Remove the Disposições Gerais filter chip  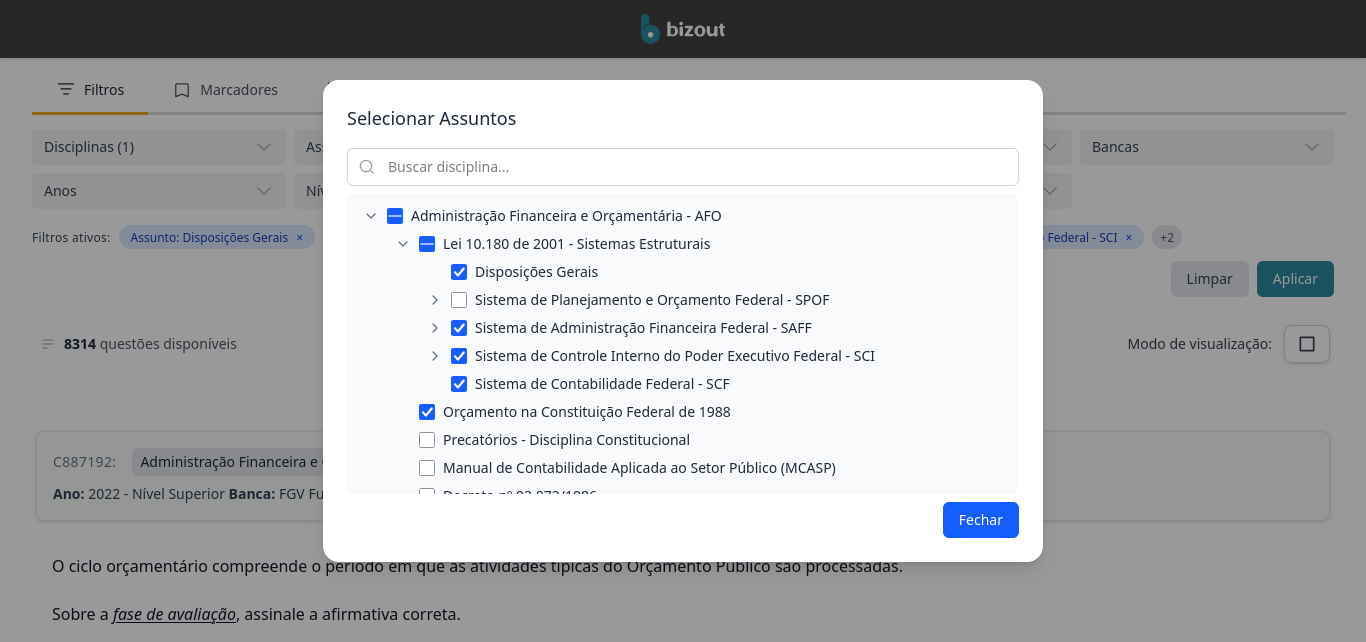[299, 238]
